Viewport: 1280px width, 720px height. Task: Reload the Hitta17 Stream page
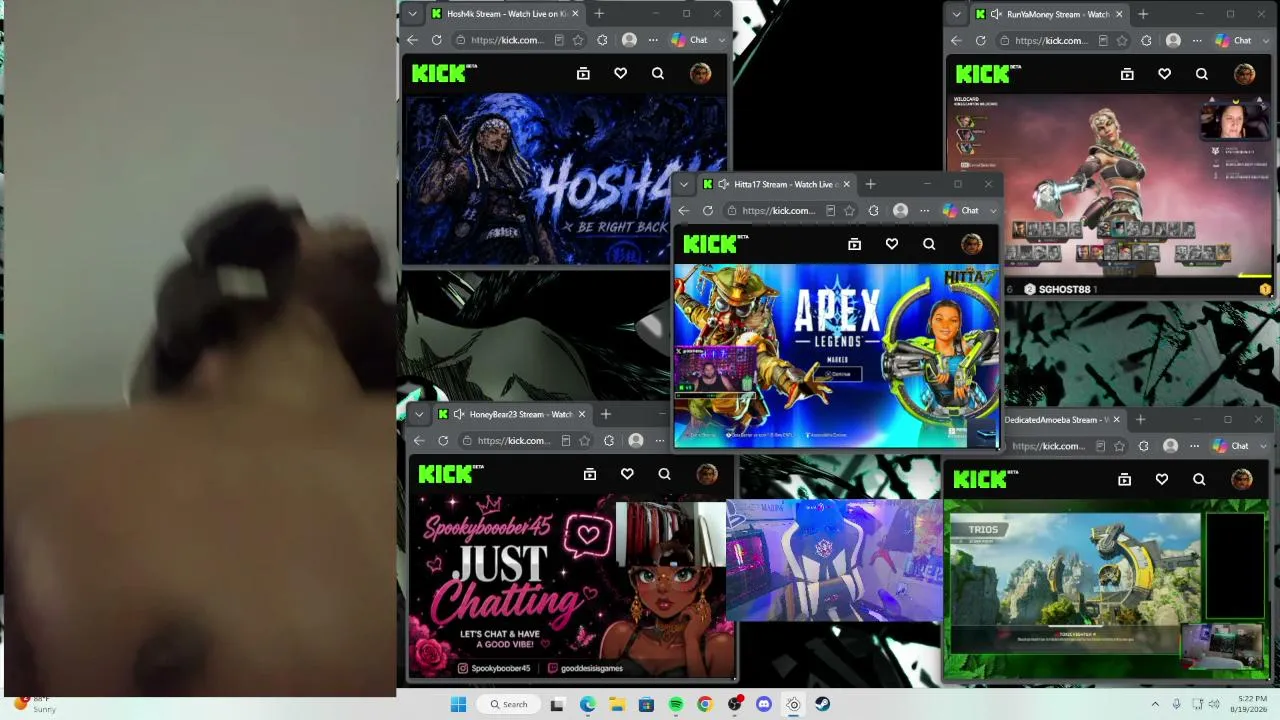point(708,210)
